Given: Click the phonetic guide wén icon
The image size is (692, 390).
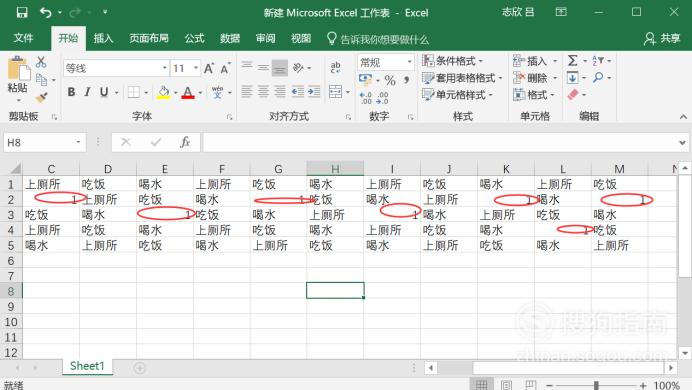Looking at the screenshot, I should 217,92.
